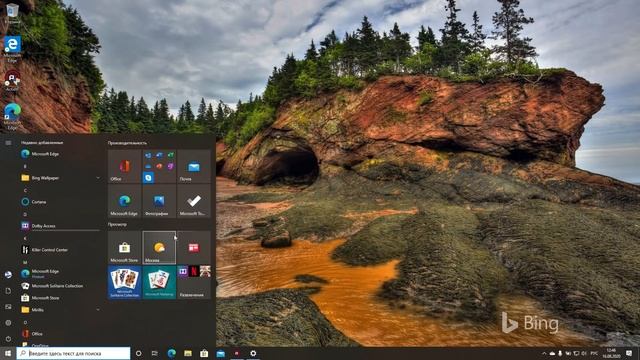Launch Microsoft Solitaire Collection tile

(x=124, y=282)
